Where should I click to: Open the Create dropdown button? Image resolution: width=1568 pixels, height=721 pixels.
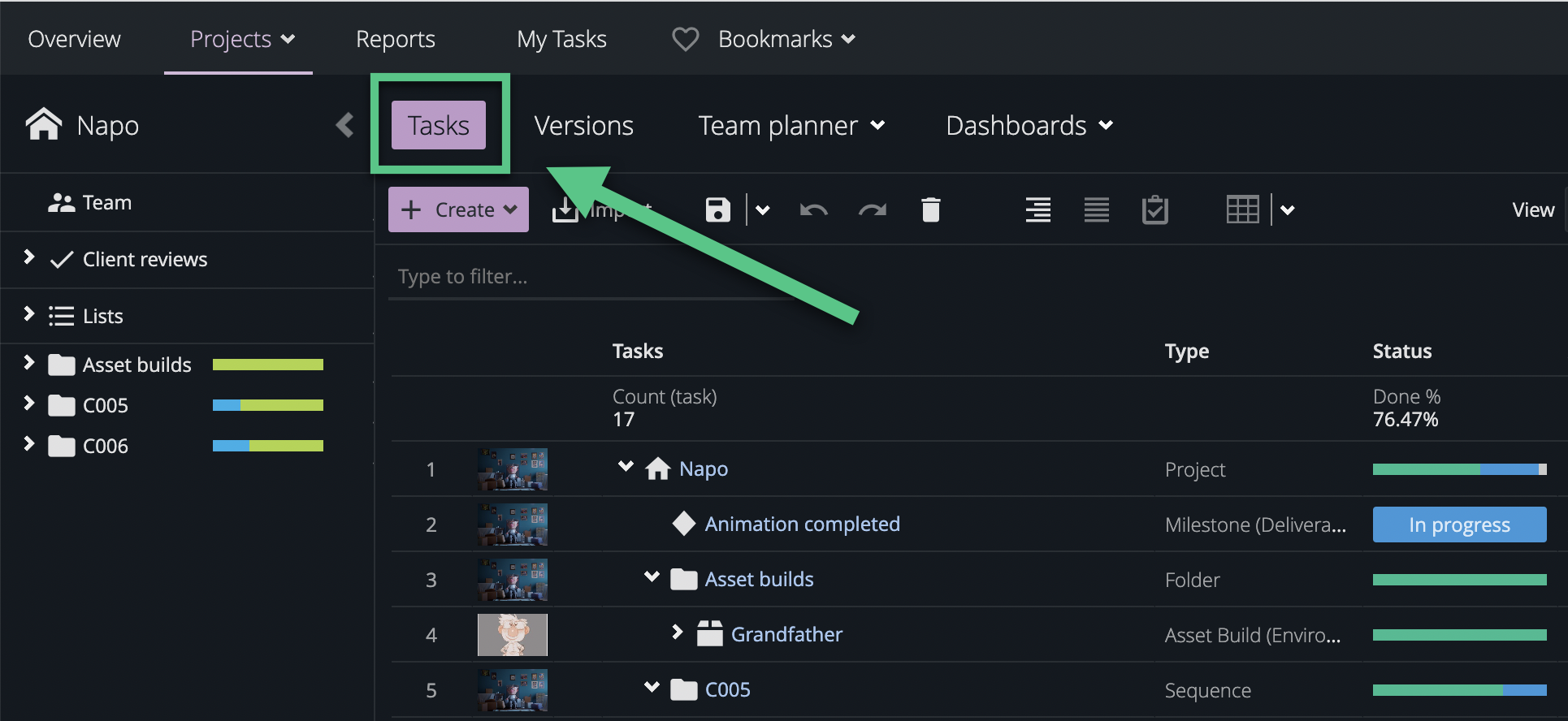[458, 209]
